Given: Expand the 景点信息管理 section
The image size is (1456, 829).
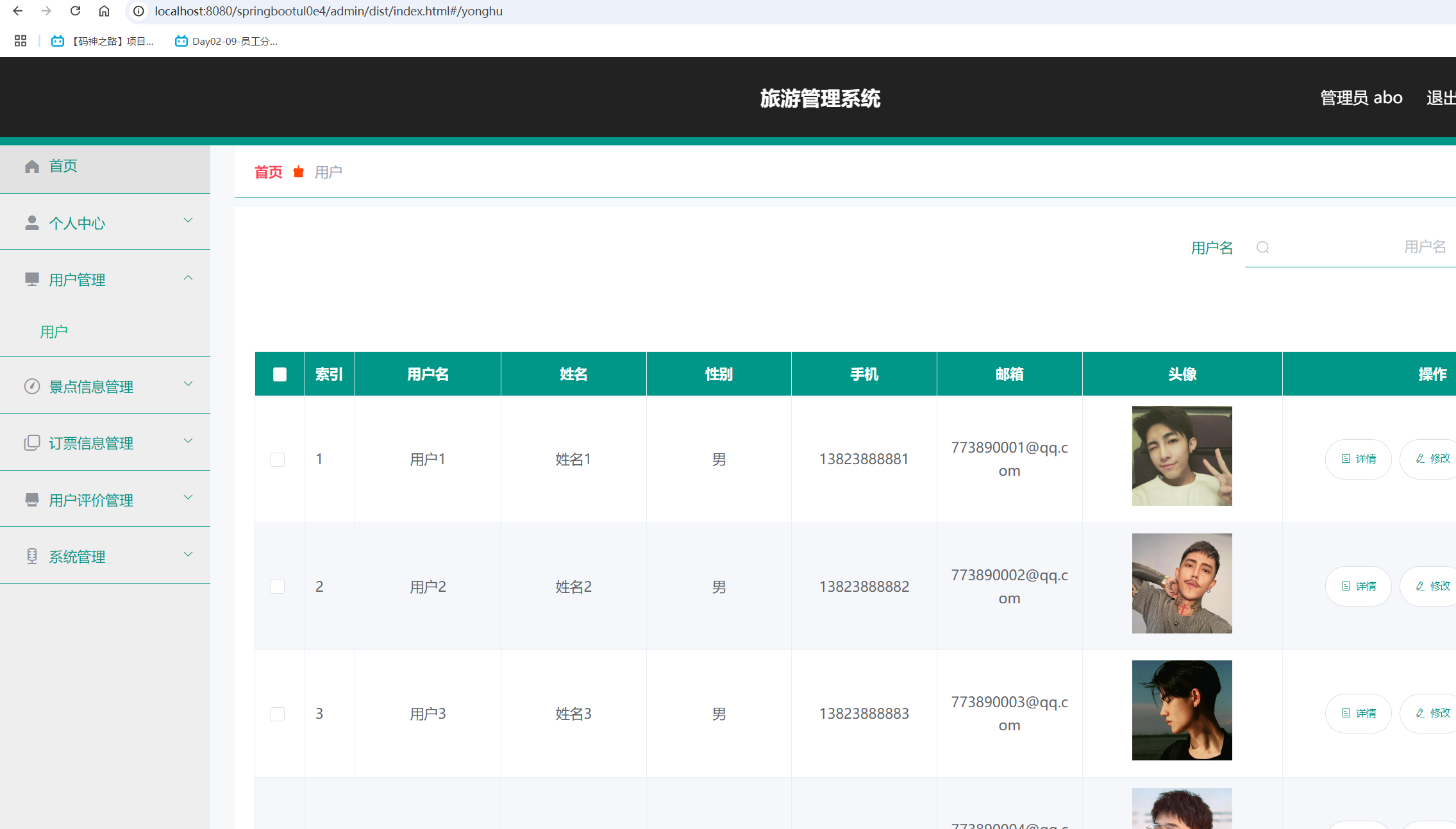Looking at the screenshot, I should coord(188,384).
